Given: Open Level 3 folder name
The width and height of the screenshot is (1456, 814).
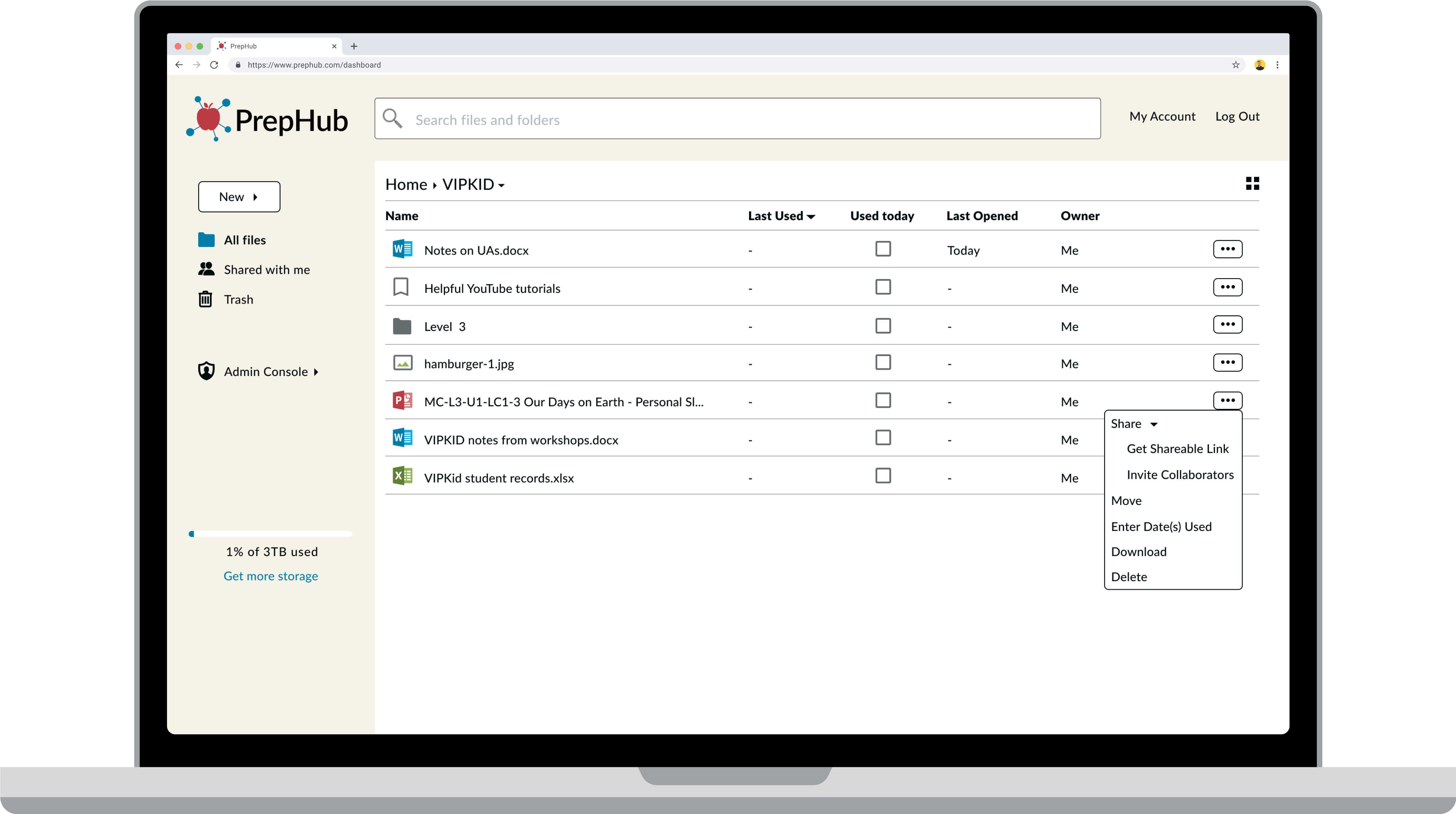Looking at the screenshot, I should coord(445,327).
